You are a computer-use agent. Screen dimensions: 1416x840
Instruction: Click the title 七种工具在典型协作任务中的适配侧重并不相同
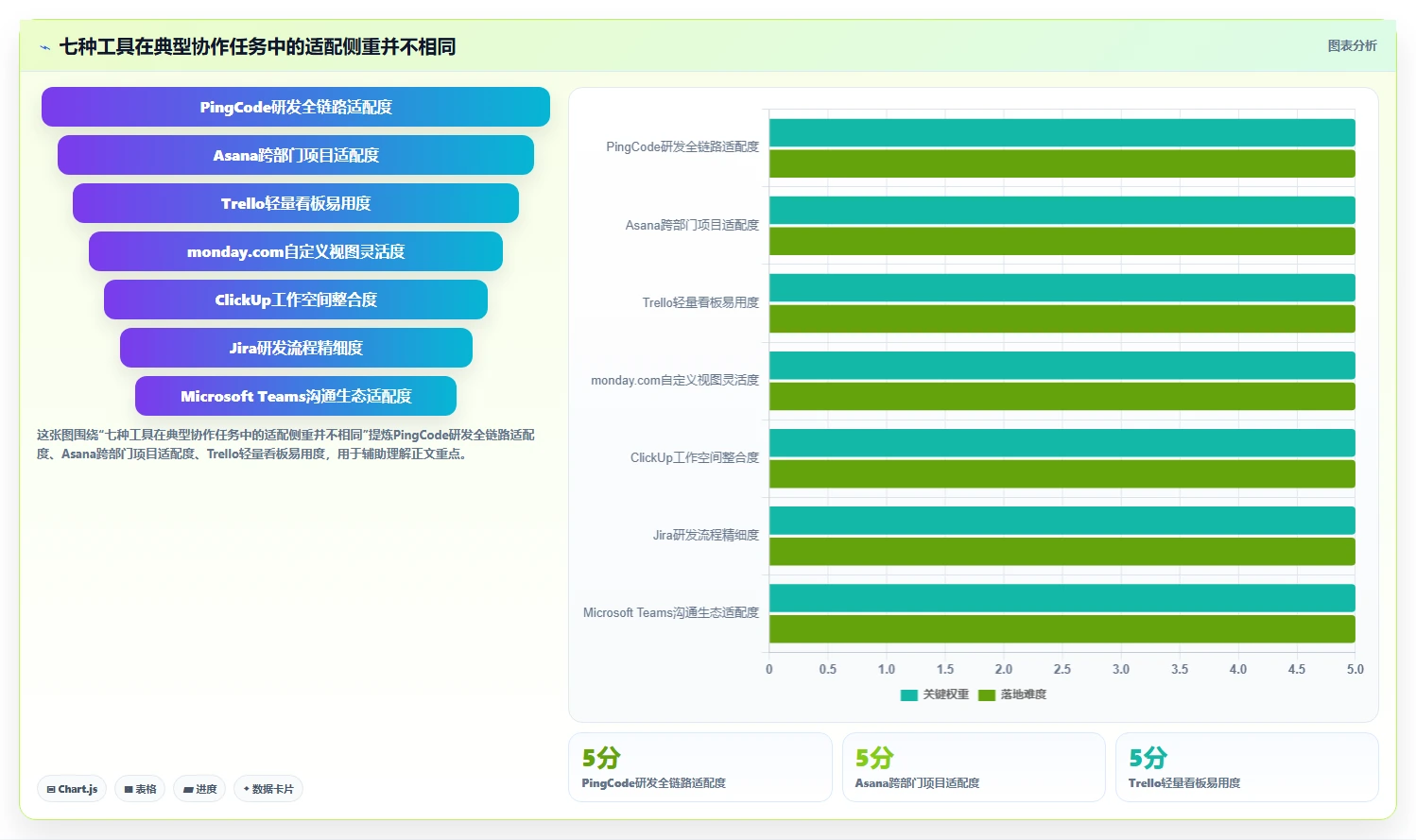257,47
